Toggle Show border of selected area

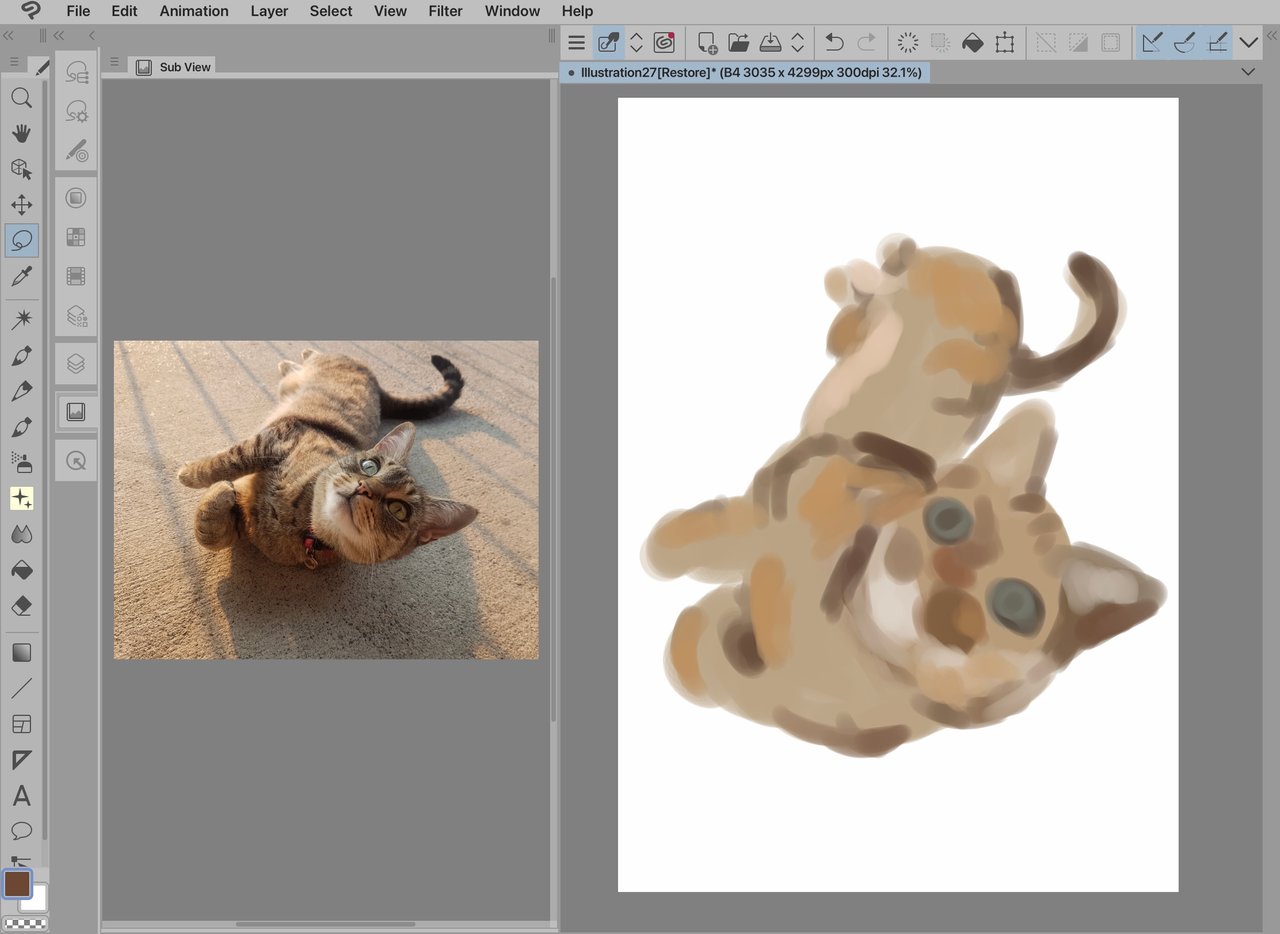(1110, 42)
